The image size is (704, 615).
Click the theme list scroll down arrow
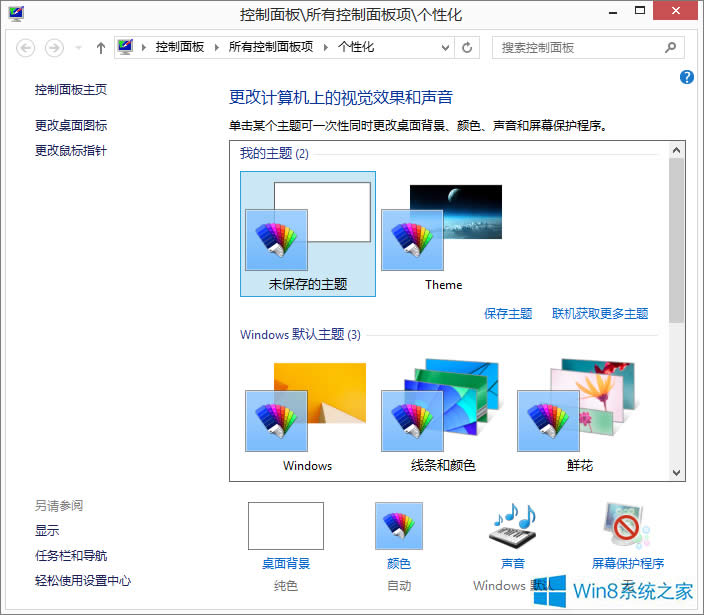pyautogui.click(x=677, y=473)
